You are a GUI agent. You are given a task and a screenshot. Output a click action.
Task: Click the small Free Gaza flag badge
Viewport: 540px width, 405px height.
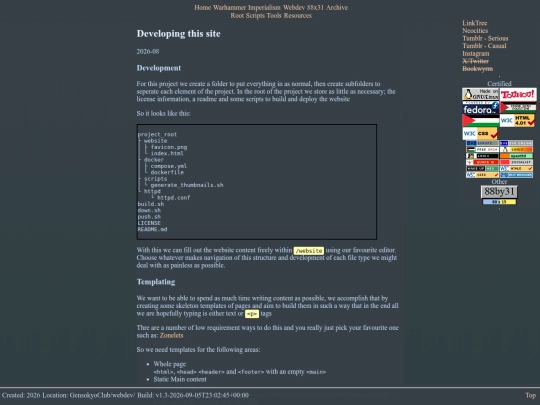[x=482, y=149]
